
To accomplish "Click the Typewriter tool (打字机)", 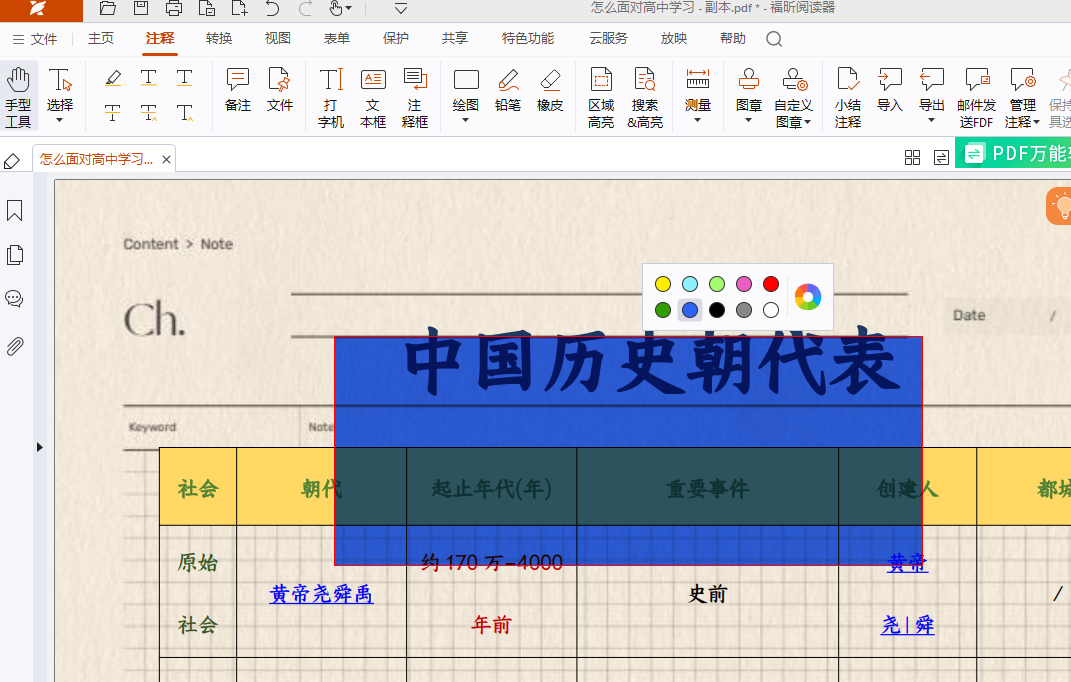I will click(x=331, y=97).
